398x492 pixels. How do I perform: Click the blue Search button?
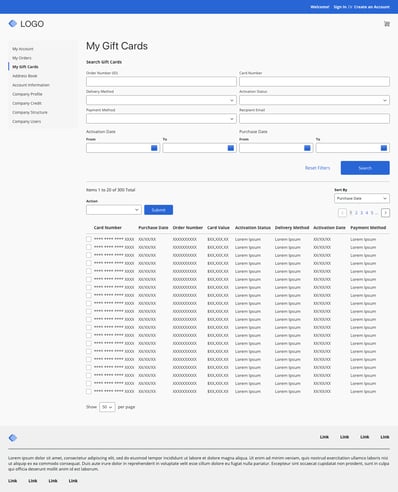[365, 168]
